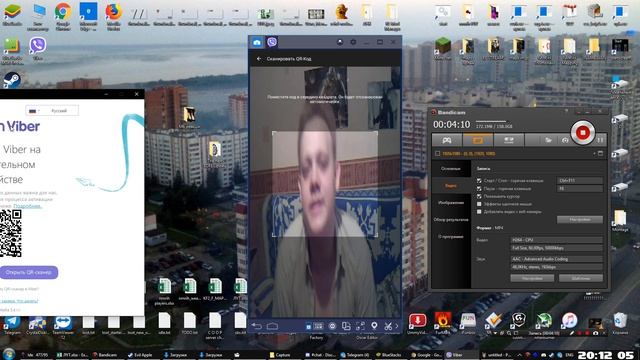Viewport: 640px width, 360px height.
Task: Click BlueStacks fullscreen toggle icon
Action: 360,326
